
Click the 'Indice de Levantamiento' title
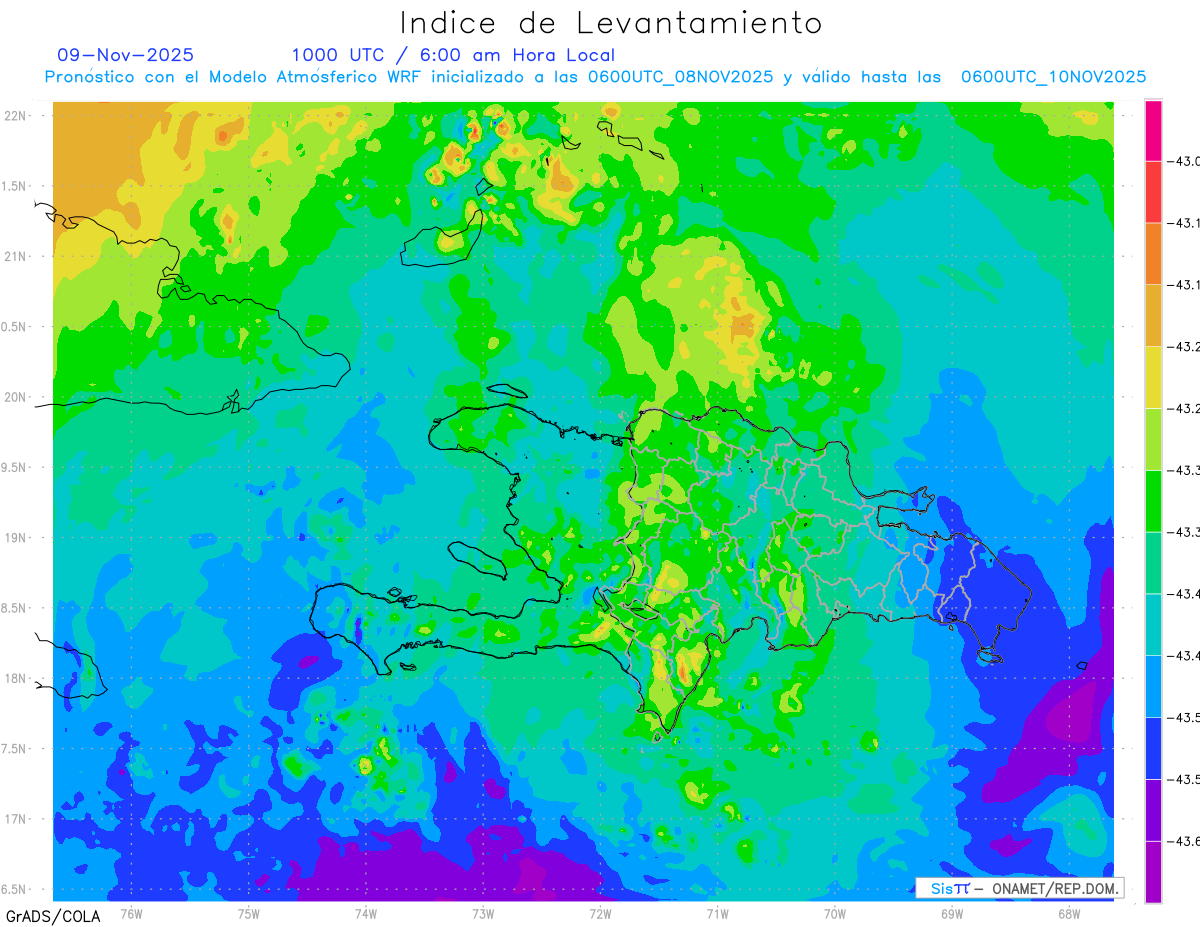[x=611, y=22]
